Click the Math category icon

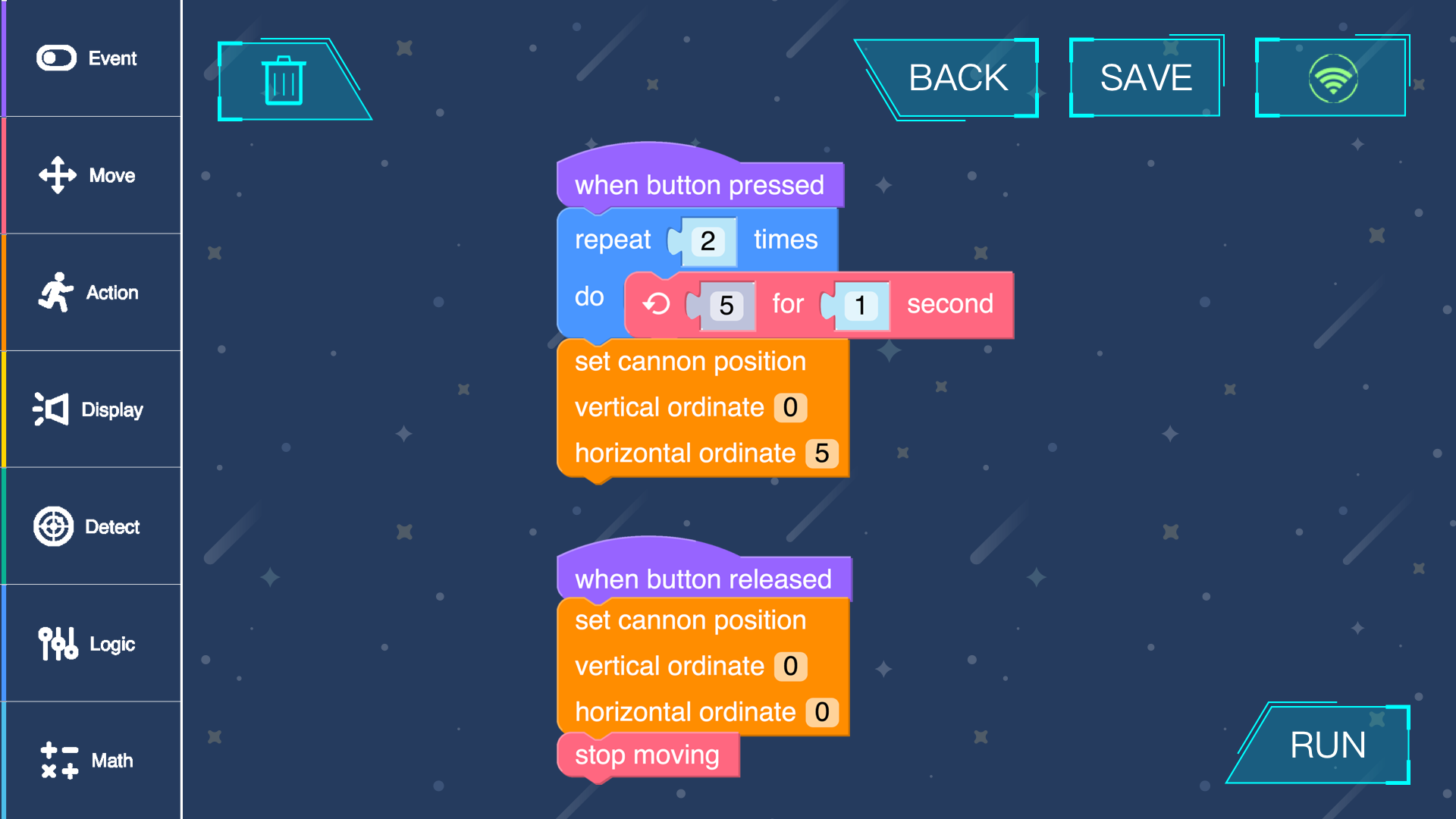(x=56, y=760)
